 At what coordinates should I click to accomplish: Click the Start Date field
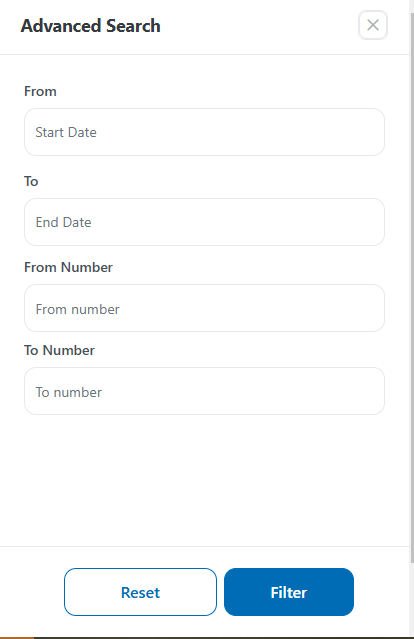click(x=204, y=132)
